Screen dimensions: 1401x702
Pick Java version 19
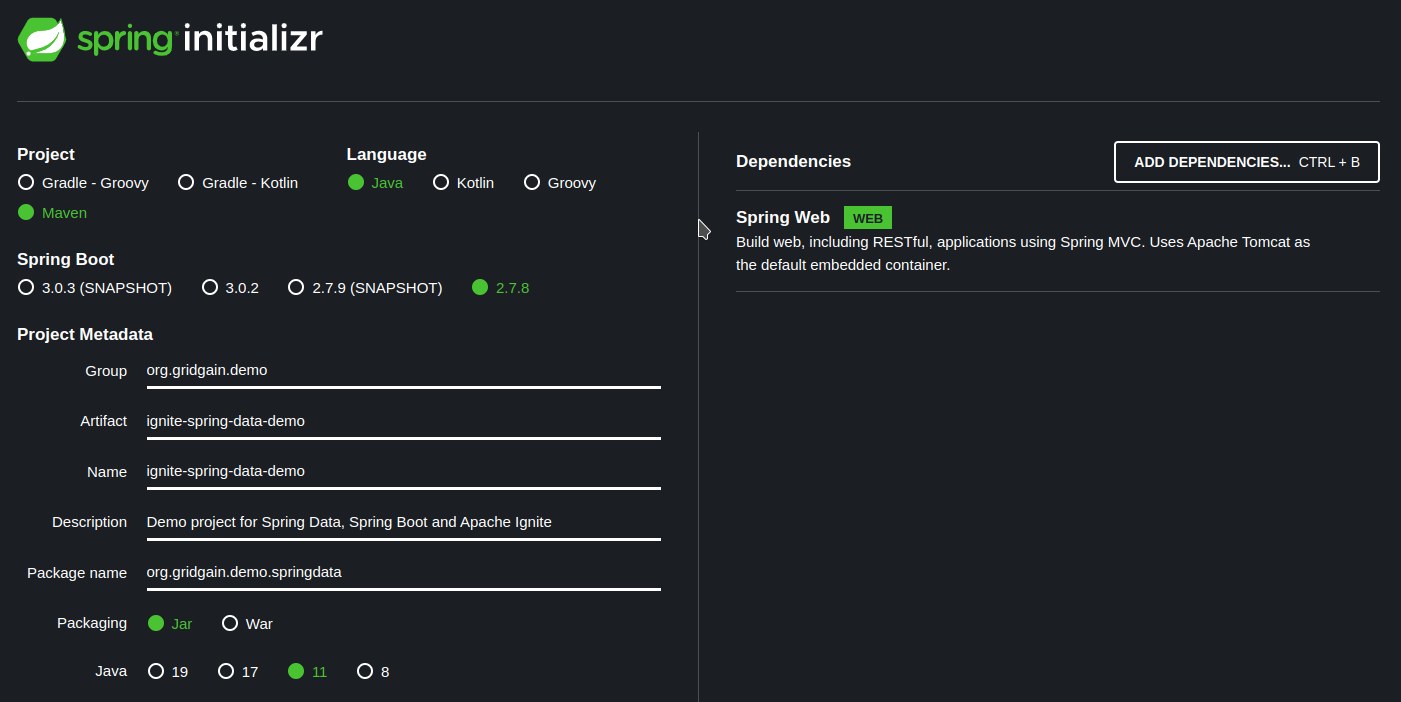168,671
